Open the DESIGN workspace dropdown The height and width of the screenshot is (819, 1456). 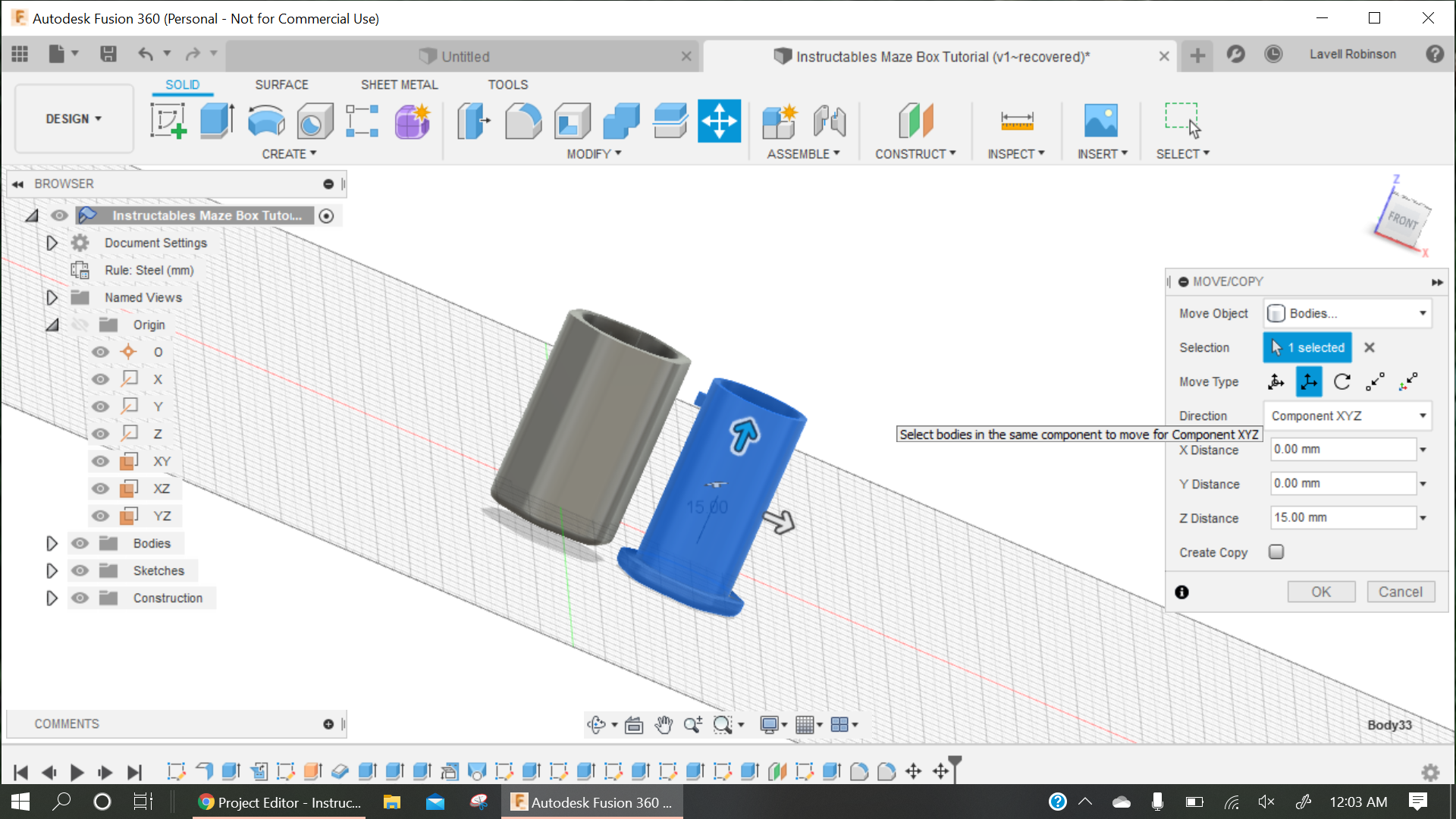coord(74,119)
